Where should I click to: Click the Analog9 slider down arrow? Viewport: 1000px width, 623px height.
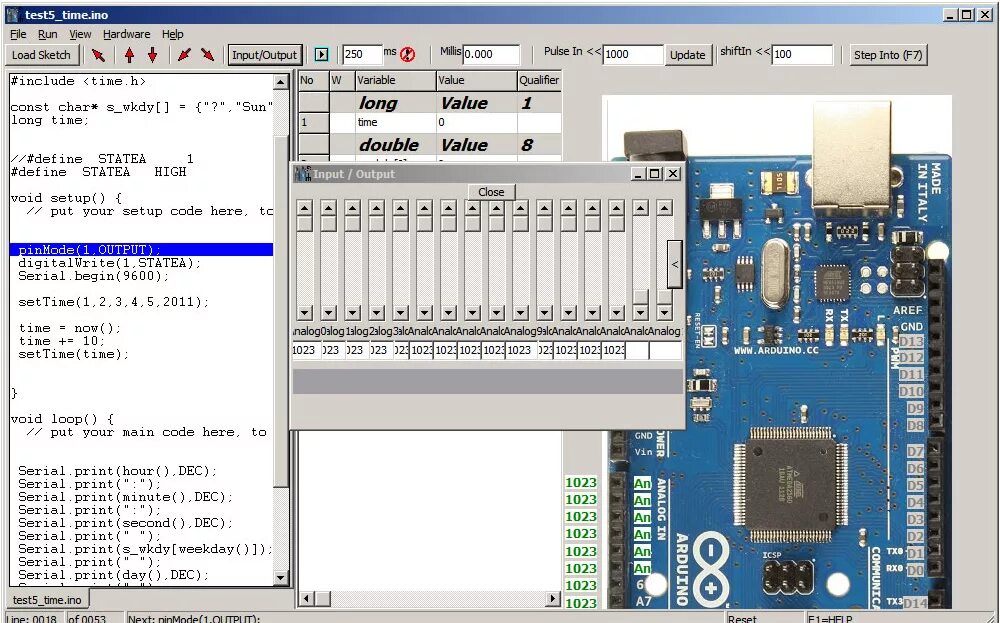520,312
